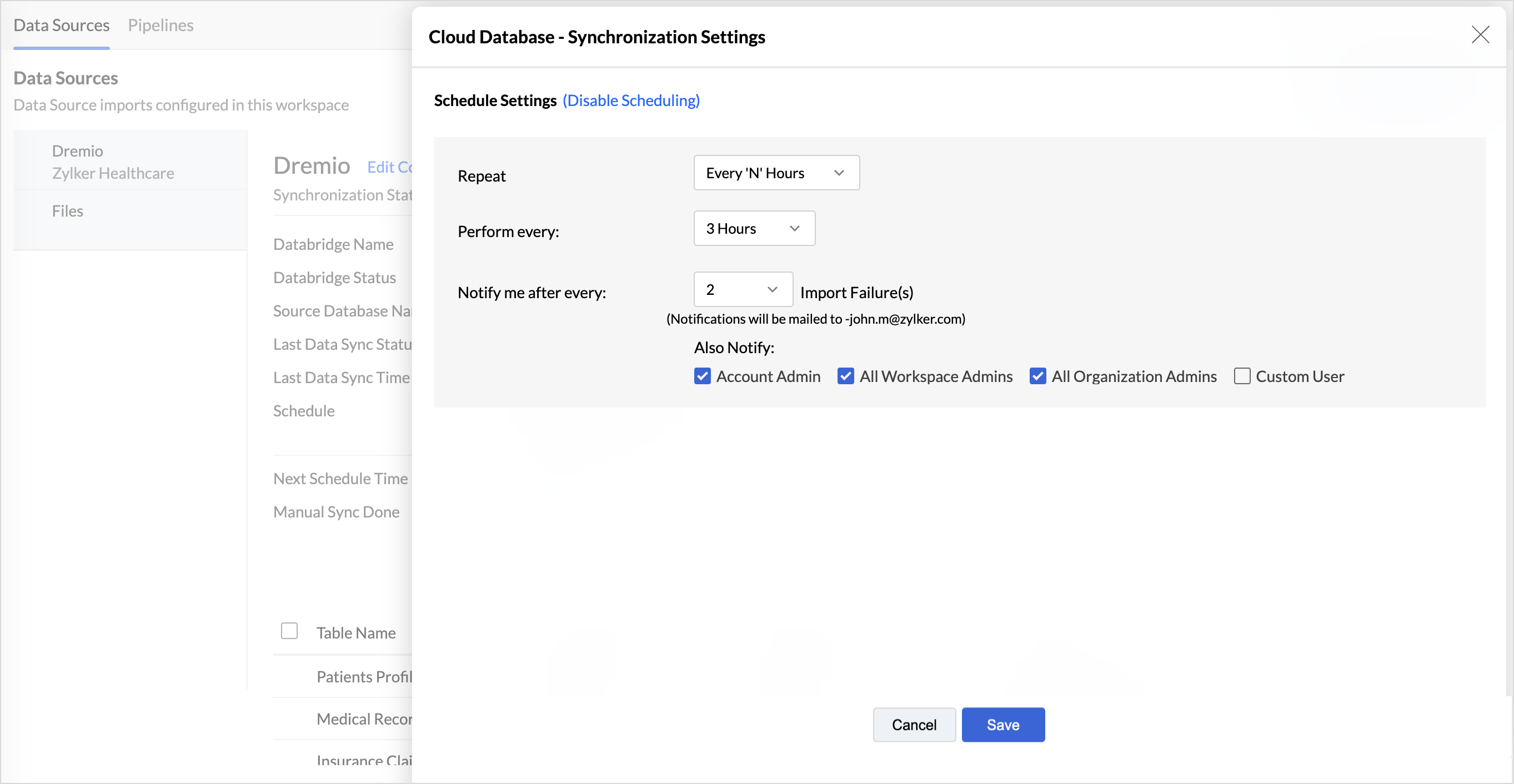Viewport: 1514px width, 784px height.
Task: Switch to the Pipelines tab
Action: (161, 26)
